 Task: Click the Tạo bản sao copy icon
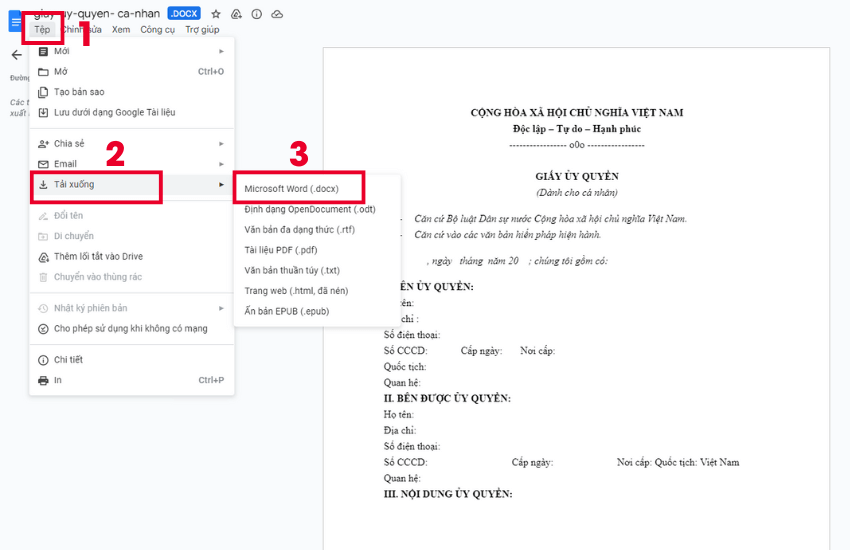tap(43, 93)
